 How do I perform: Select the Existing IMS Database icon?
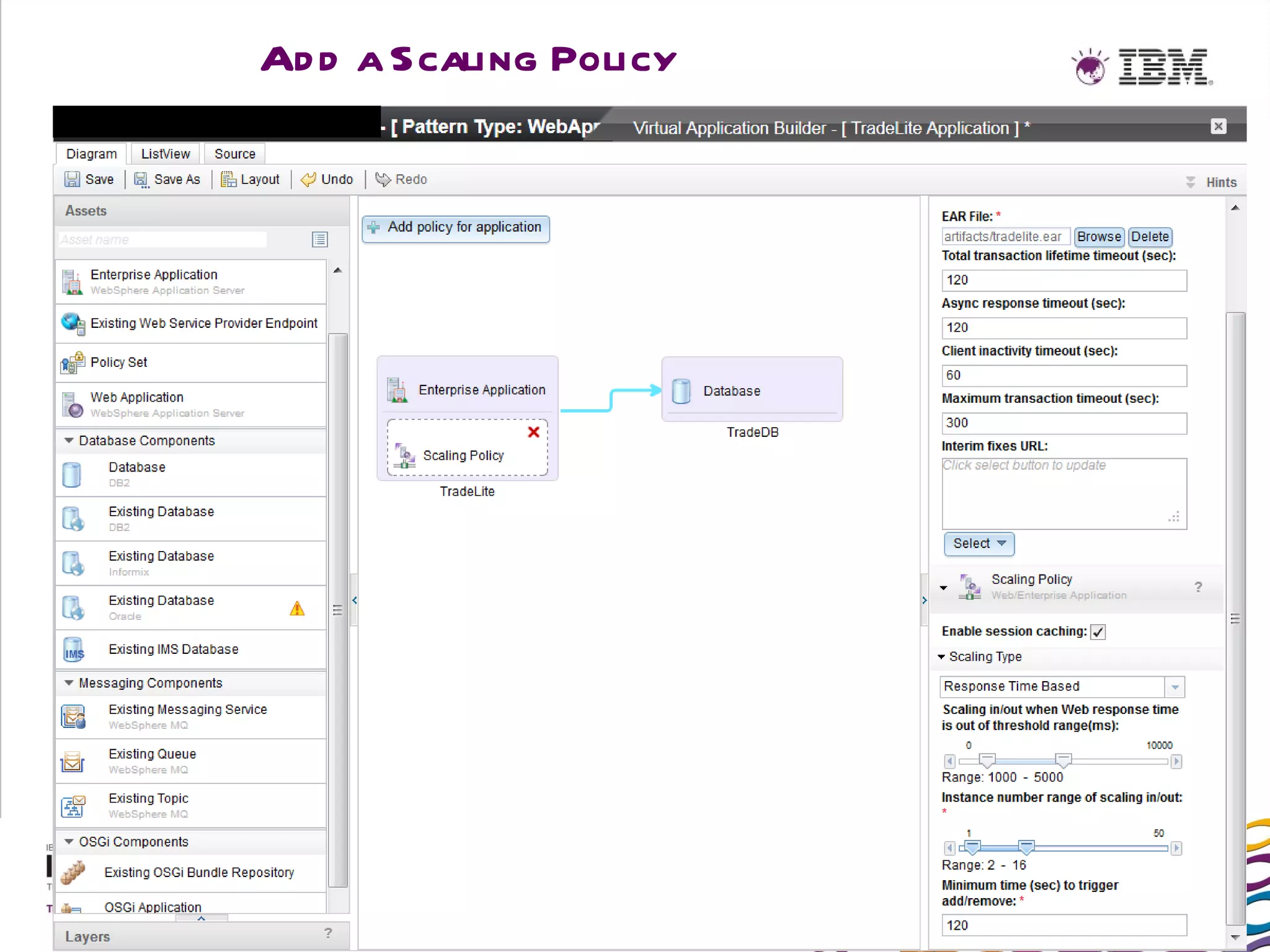[x=73, y=650]
